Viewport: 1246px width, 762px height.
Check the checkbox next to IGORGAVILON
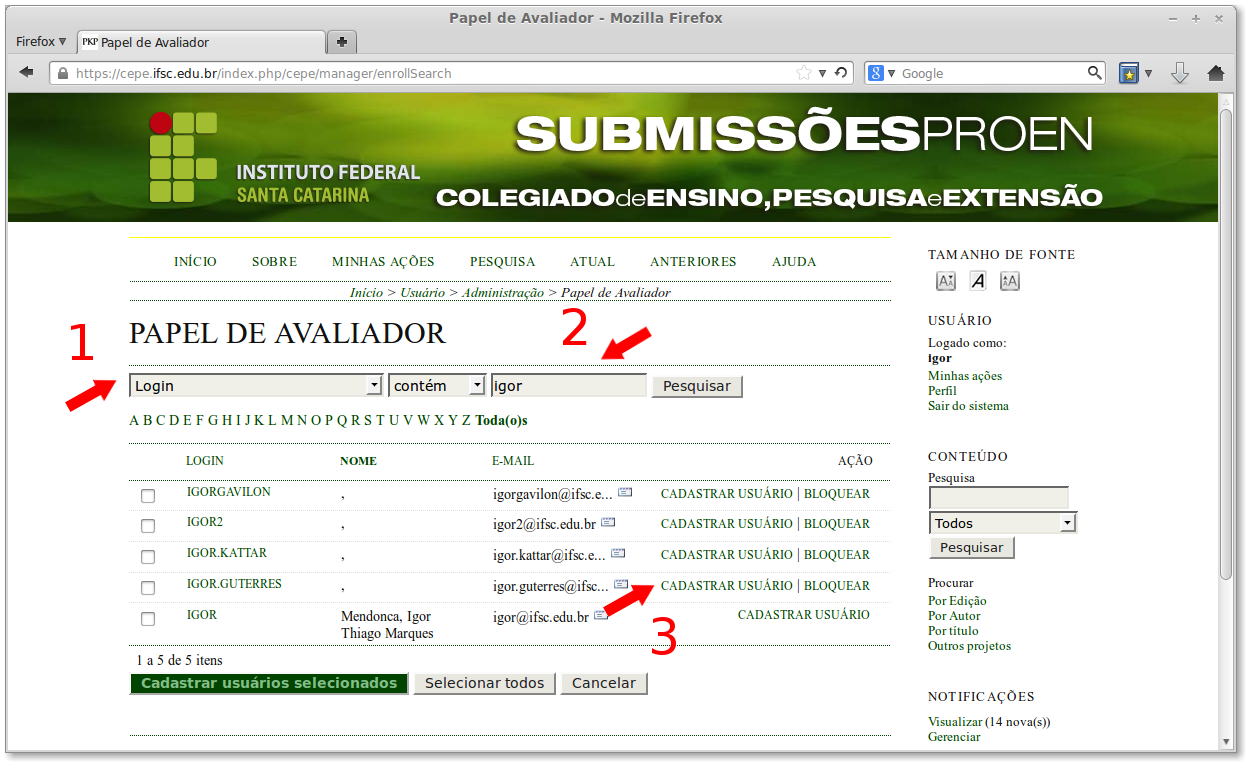pos(147,495)
